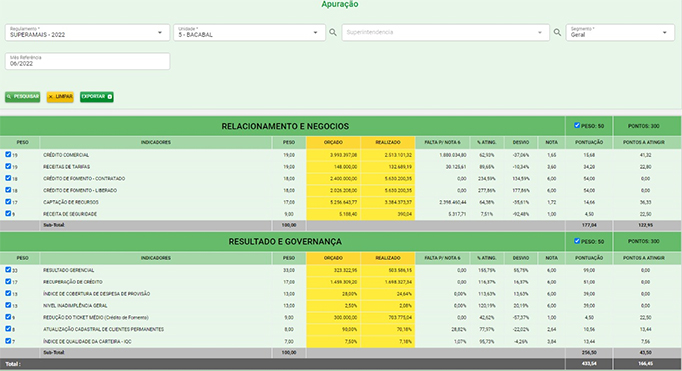Click the PONTOS A ATINGIR header in Relacionamento table
Viewport: 682px width, 371px height.
644,143
